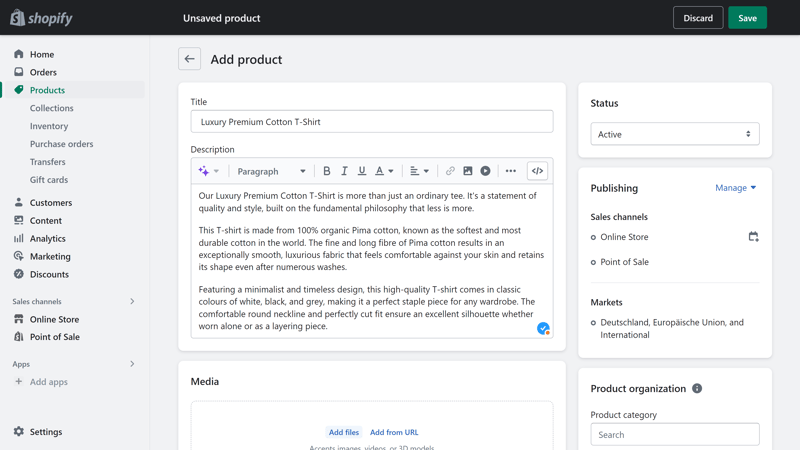The image size is (800, 450).
Task: Go to Collections in sidebar
Action: click(x=52, y=108)
